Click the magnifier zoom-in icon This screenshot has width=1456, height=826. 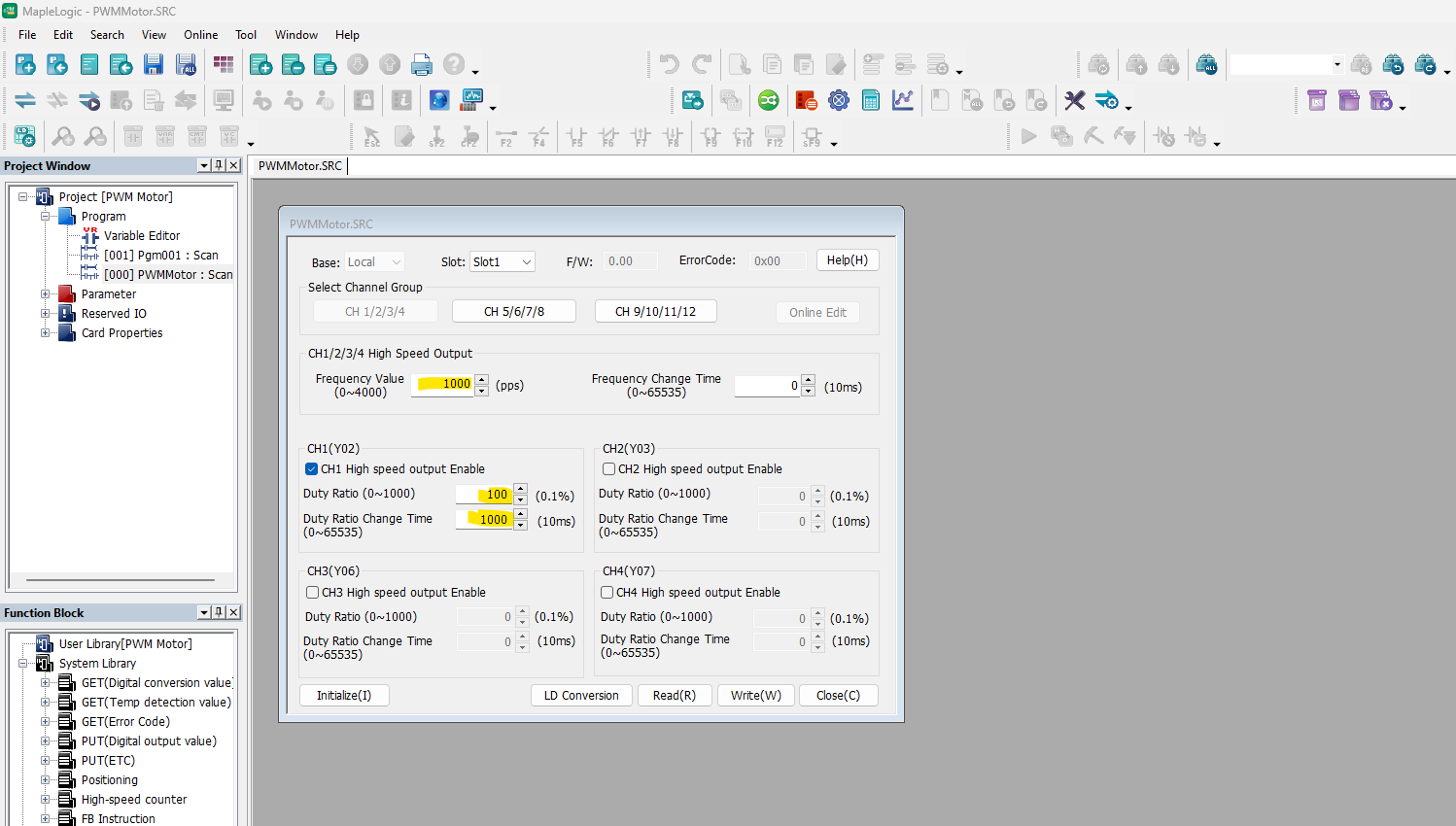point(63,137)
